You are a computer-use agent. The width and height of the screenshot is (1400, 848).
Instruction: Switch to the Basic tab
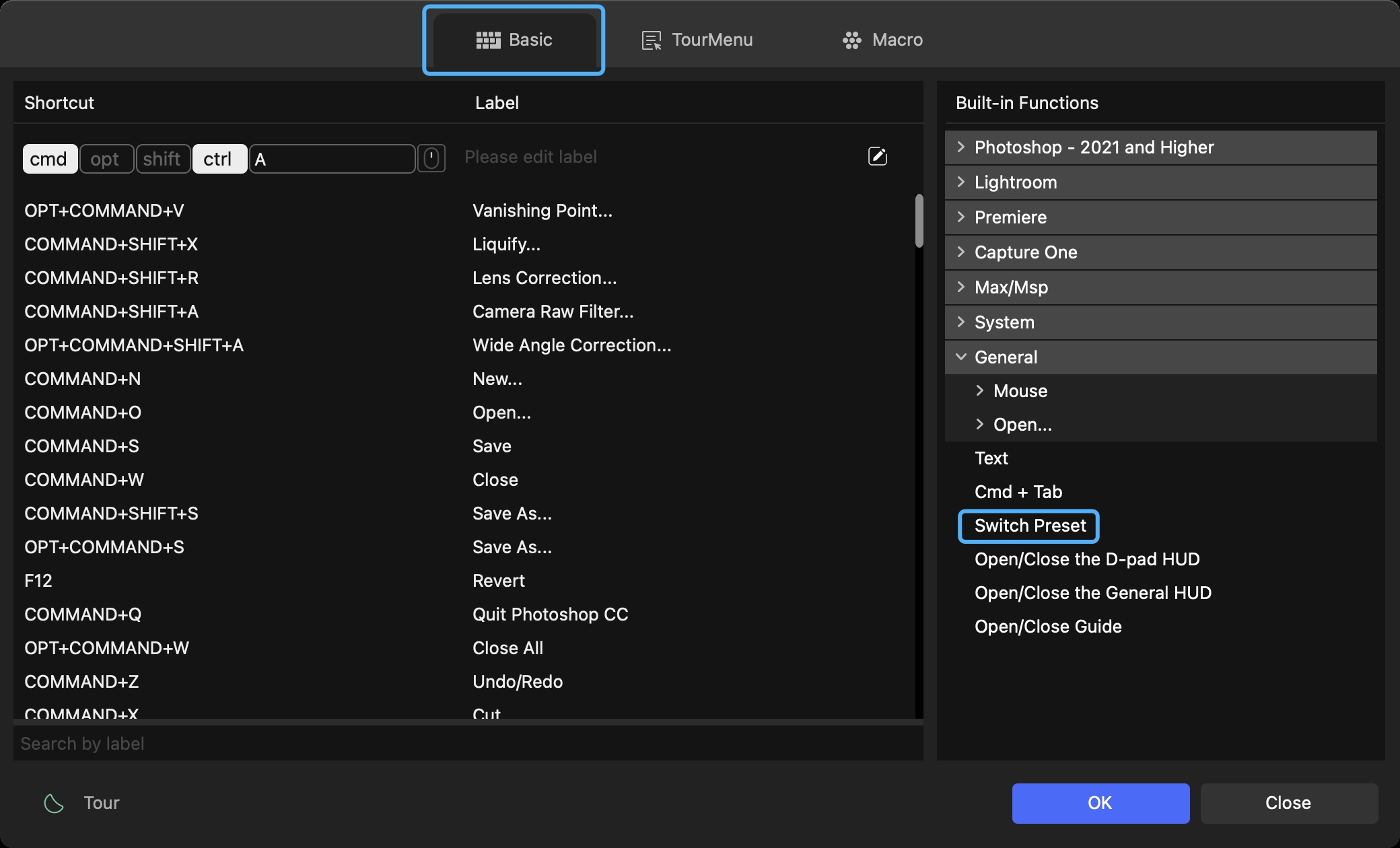point(514,40)
